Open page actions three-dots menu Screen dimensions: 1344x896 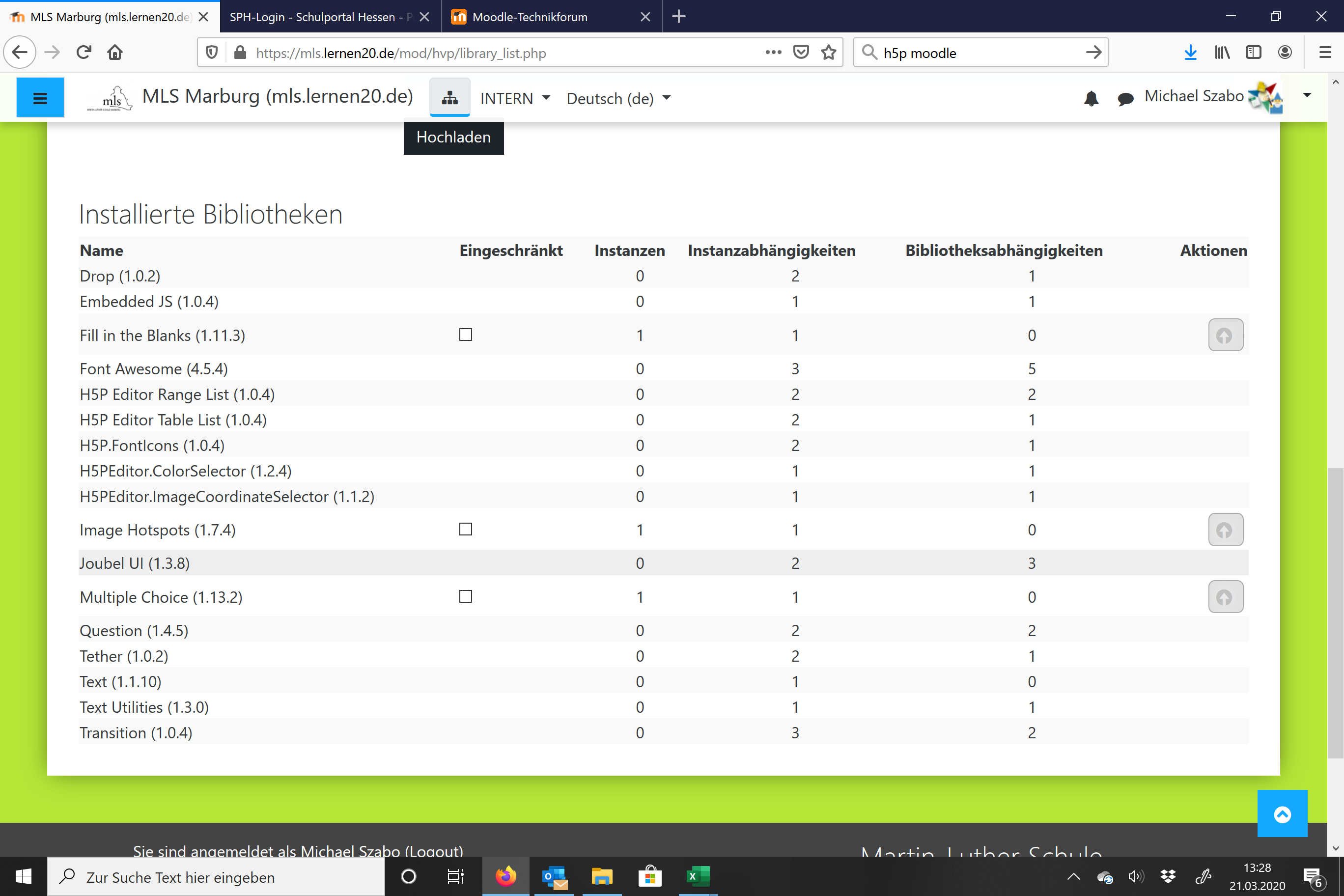coord(773,53)
